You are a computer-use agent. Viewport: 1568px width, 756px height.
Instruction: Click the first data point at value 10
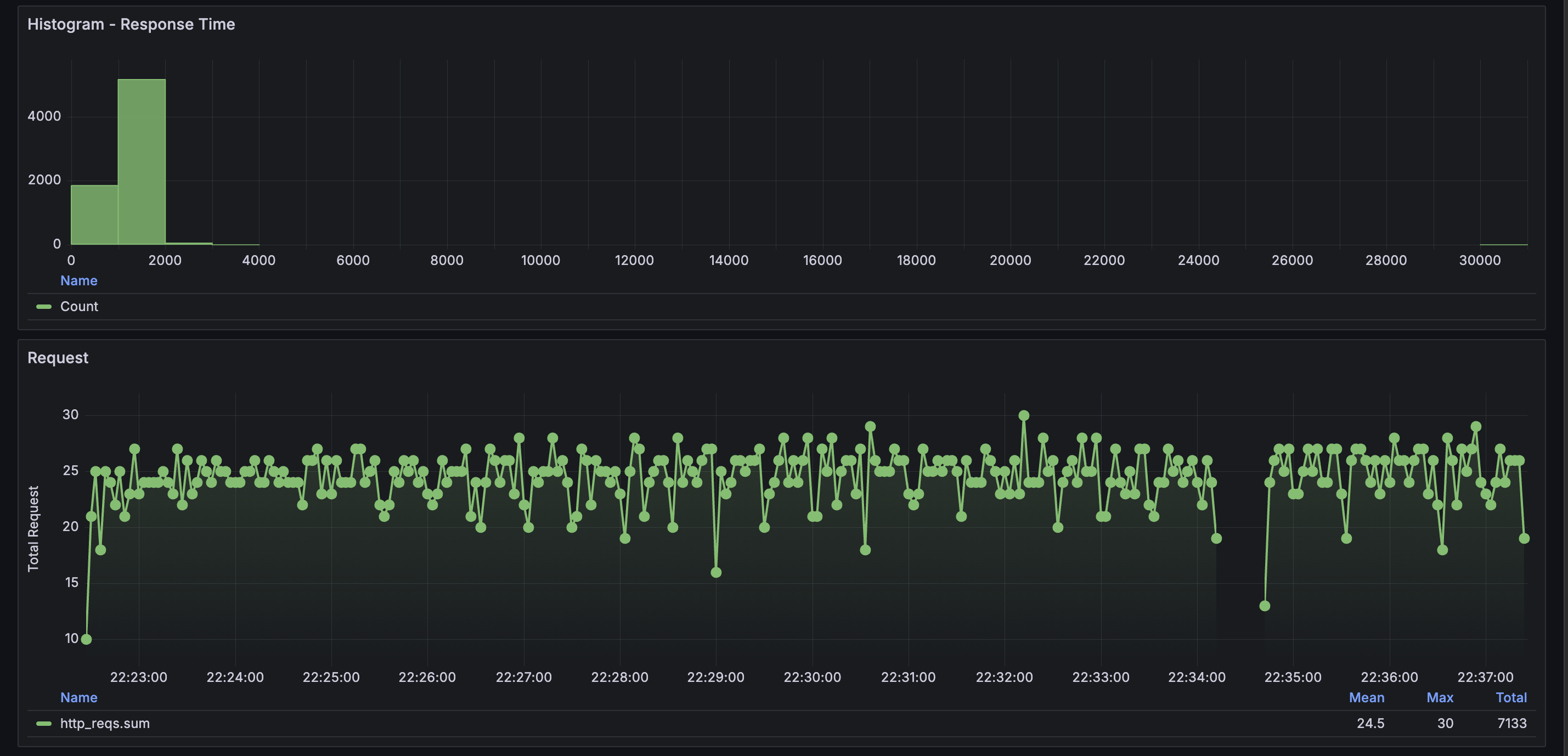[x=87, y=639]
